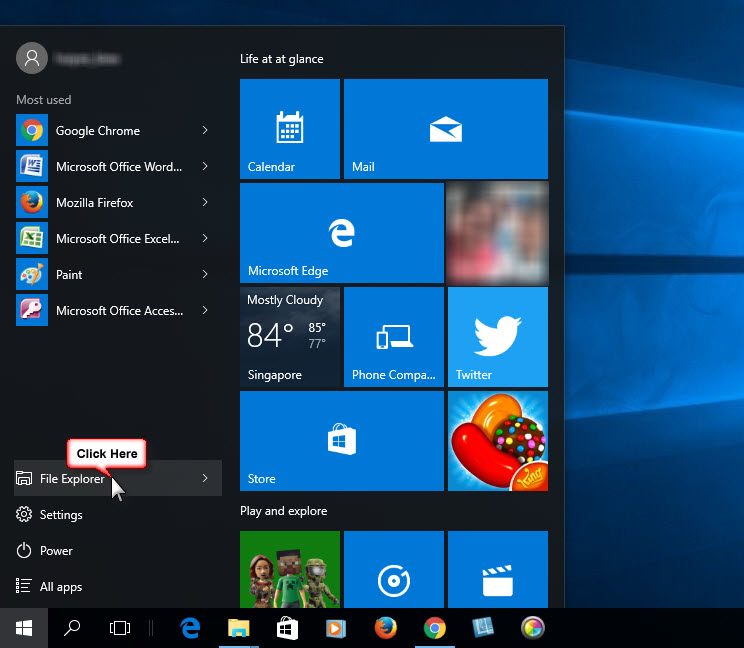Click the Play and explore group header
Viewport: 744px width, 648px height.
point(284,511)
